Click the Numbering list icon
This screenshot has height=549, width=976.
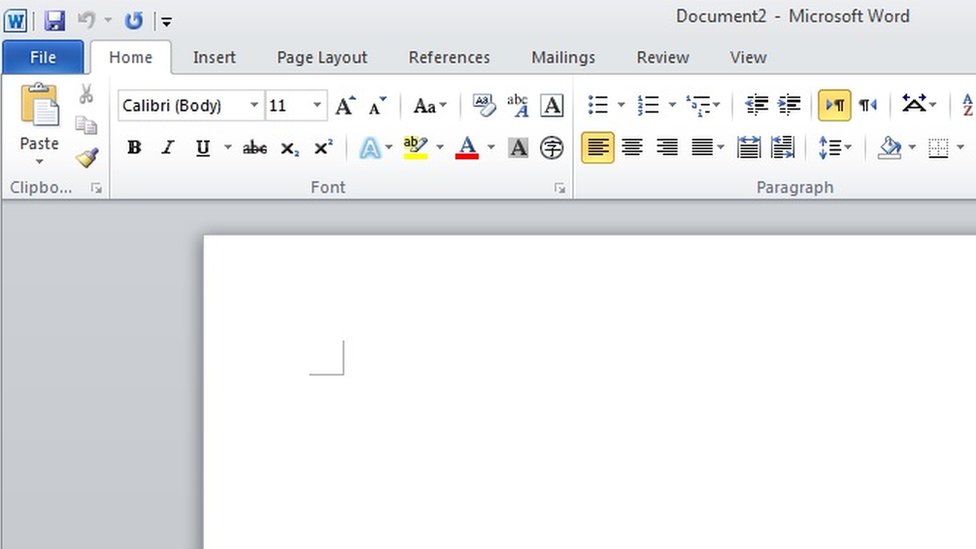point(648,105)
